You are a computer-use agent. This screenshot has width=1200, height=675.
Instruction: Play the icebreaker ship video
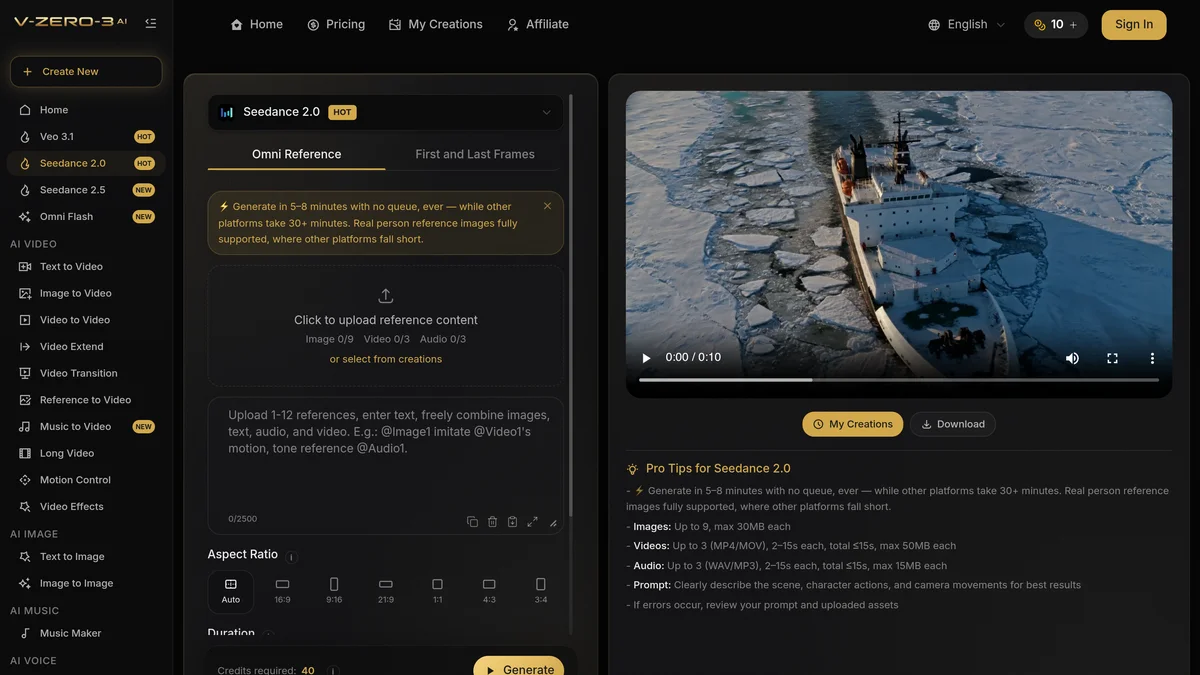(646, 358)
